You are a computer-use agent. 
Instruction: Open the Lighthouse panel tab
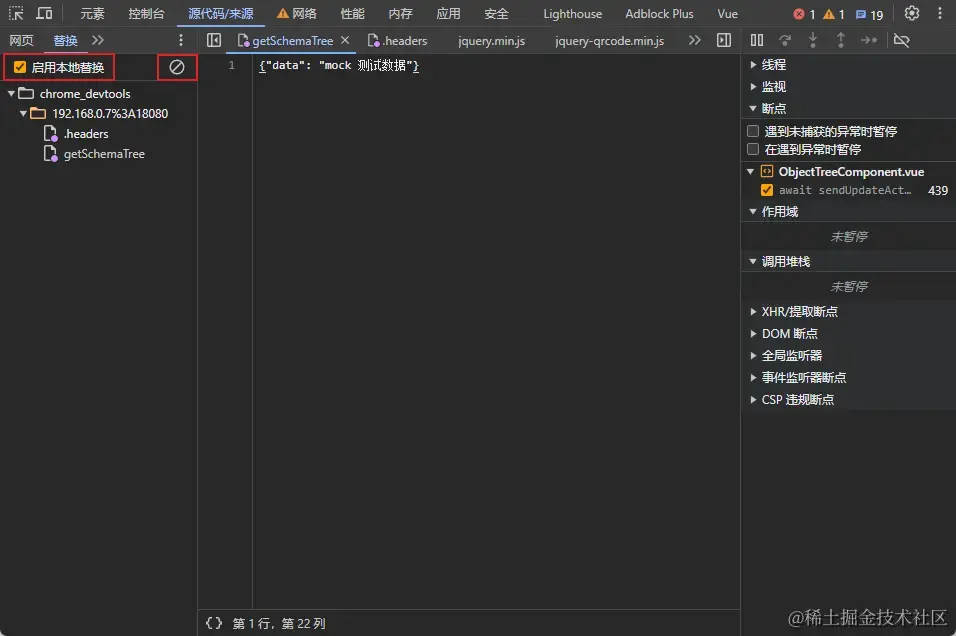click(573, 13)
